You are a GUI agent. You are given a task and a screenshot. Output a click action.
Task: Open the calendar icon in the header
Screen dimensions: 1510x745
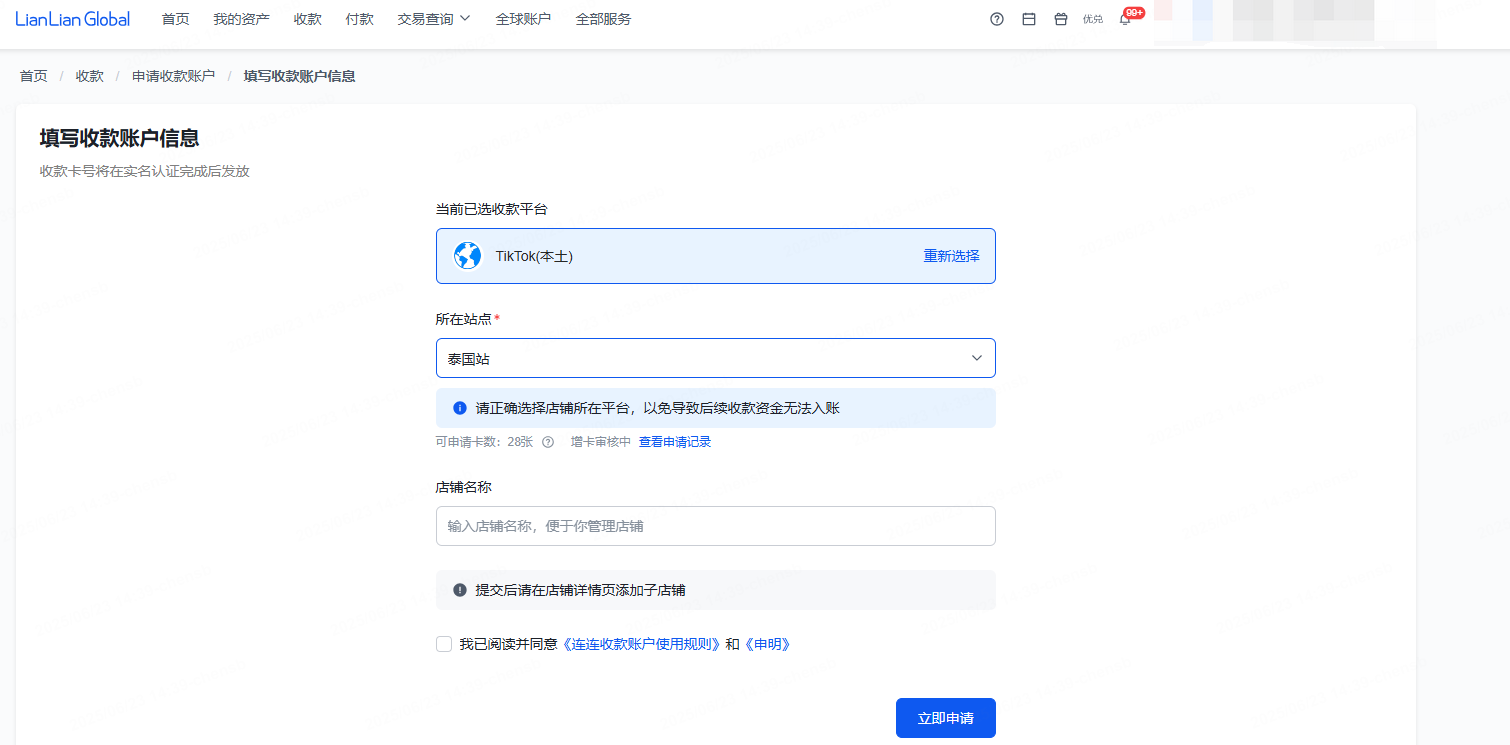click(x=1029, y=19)
